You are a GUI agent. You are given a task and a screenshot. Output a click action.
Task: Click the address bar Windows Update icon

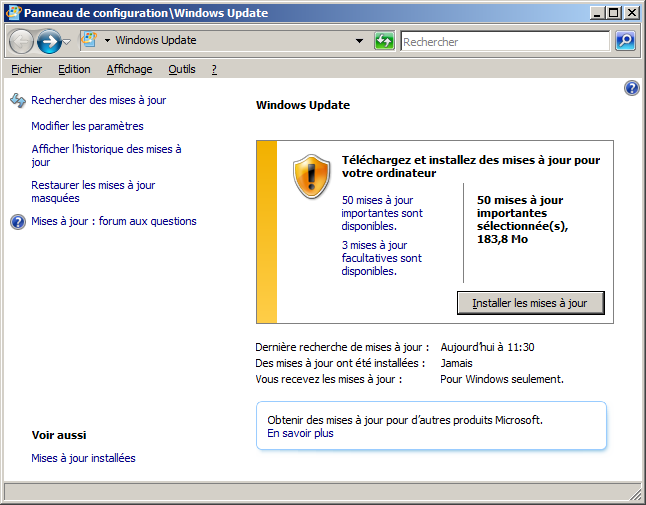coord(88,41)
